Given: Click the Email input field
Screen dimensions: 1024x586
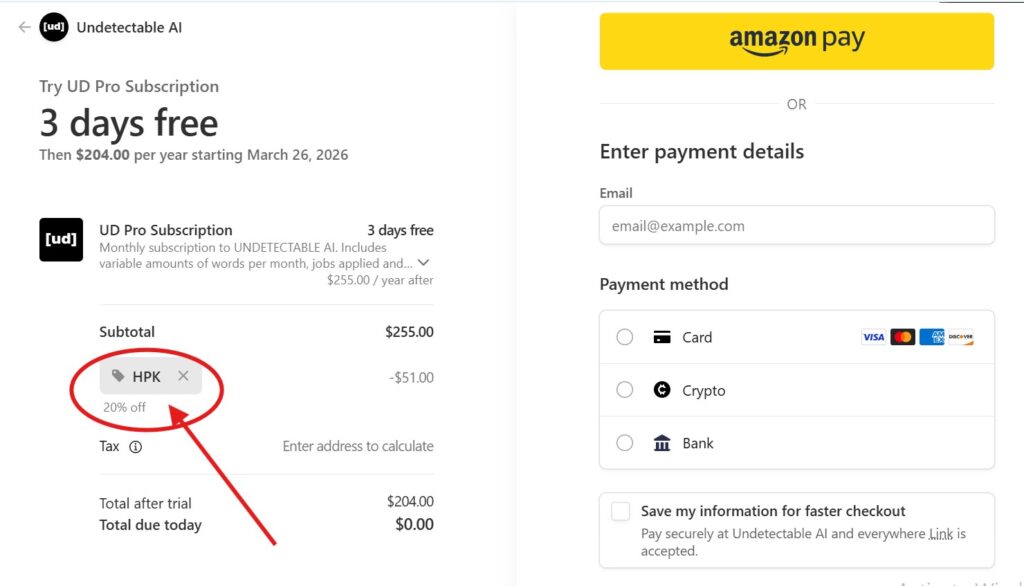Looking at the screenshot, I should (796, 226).
